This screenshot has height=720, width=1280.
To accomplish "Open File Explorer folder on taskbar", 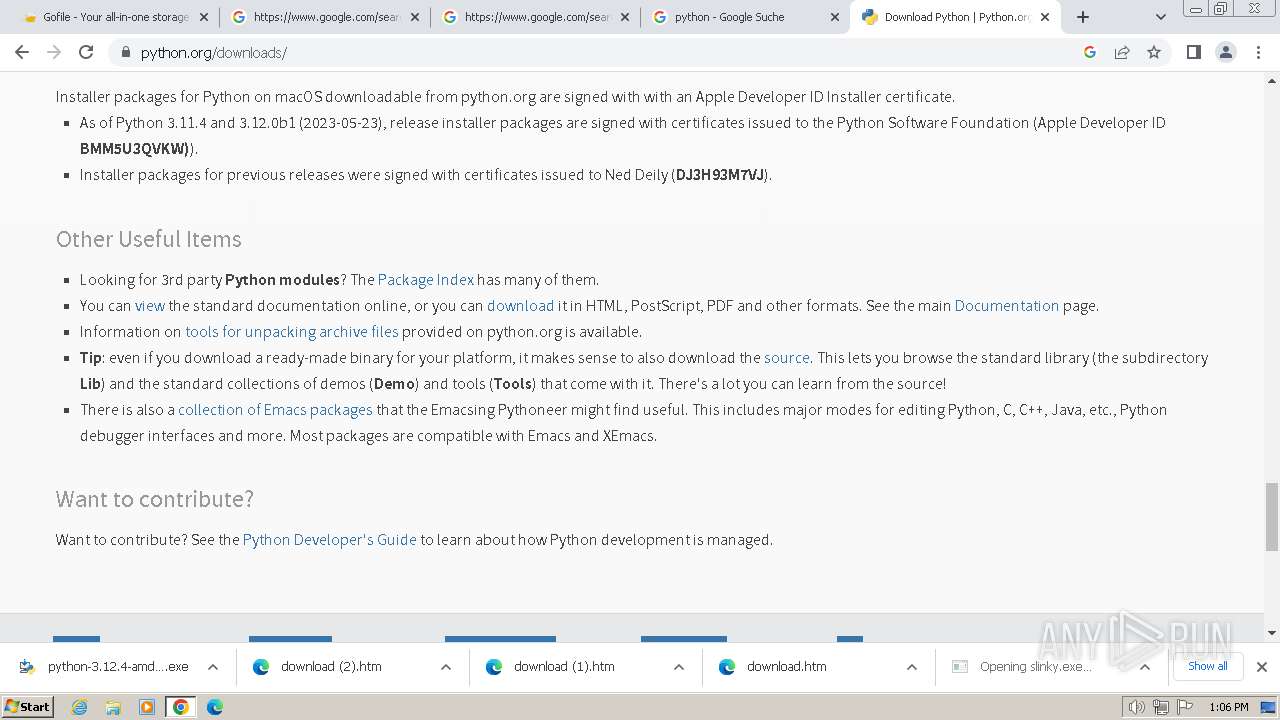I will [x=113, y=707].
